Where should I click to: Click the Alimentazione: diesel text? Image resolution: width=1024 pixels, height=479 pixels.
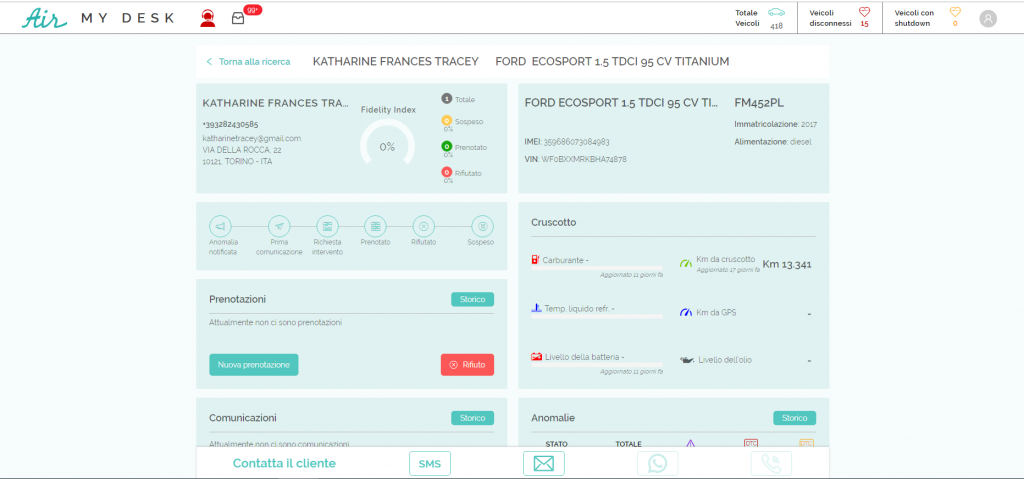point(773,141)
